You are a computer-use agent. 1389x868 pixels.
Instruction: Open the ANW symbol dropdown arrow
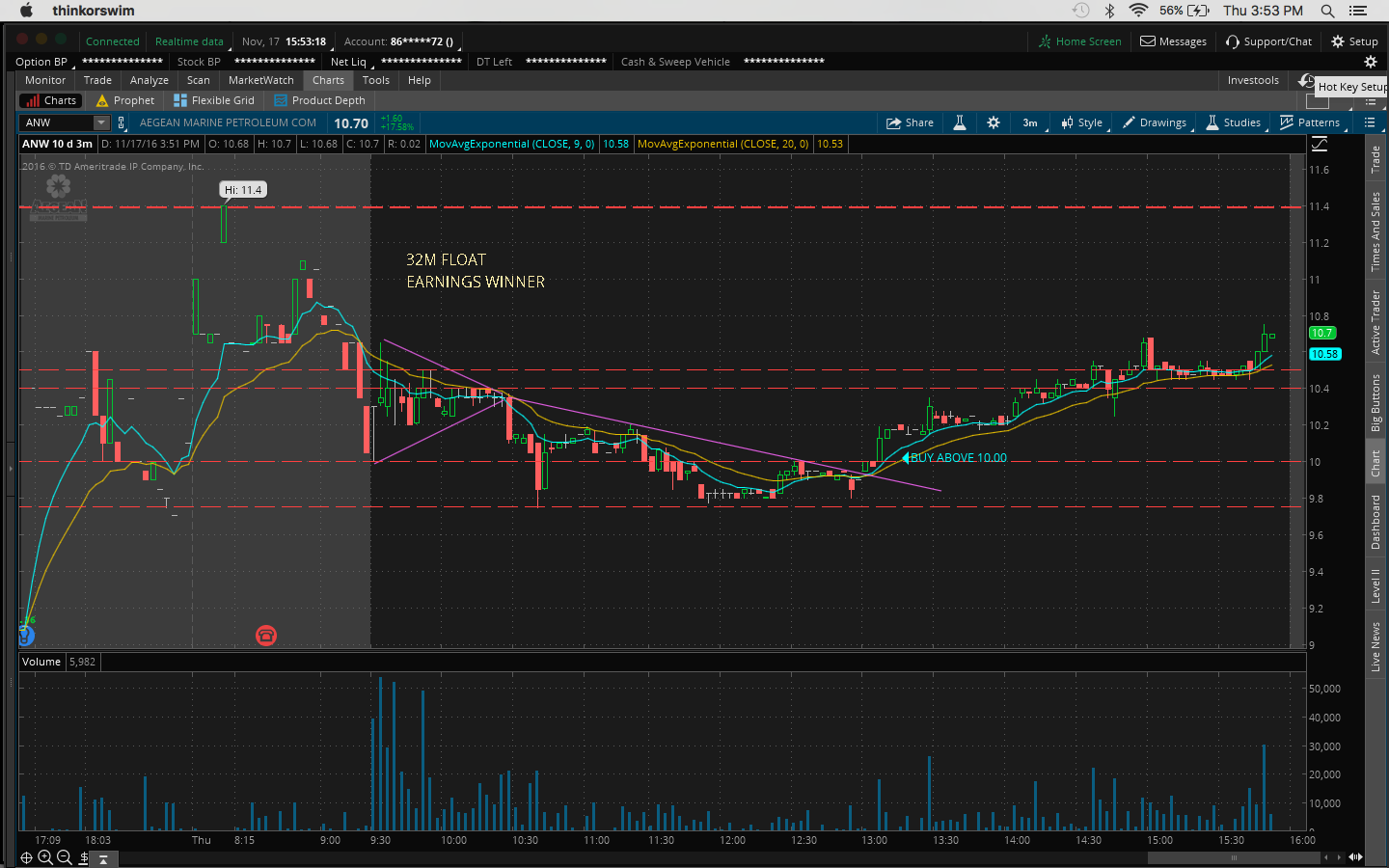pos(101,122)
